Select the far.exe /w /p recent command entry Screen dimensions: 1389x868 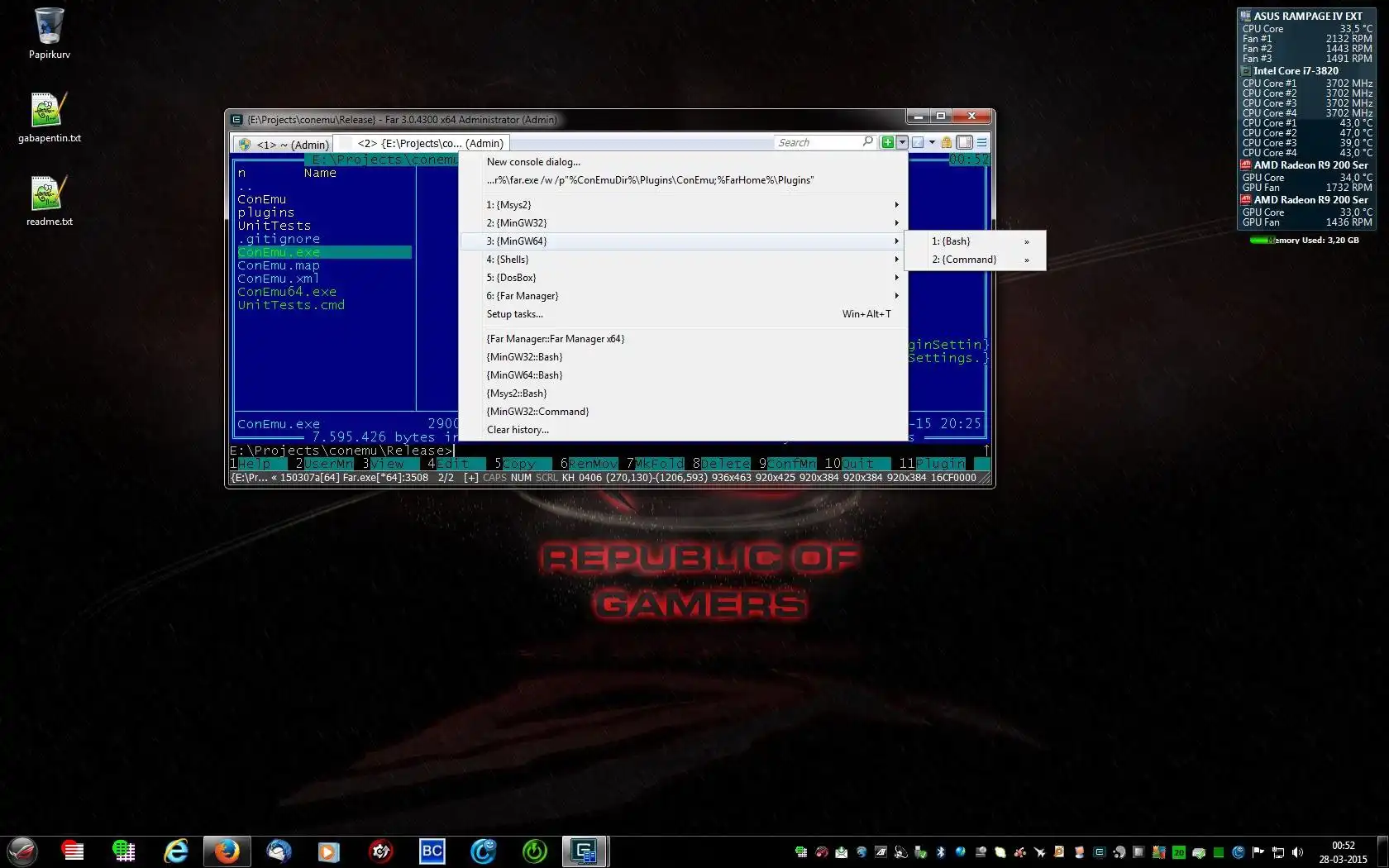point(684,180)
